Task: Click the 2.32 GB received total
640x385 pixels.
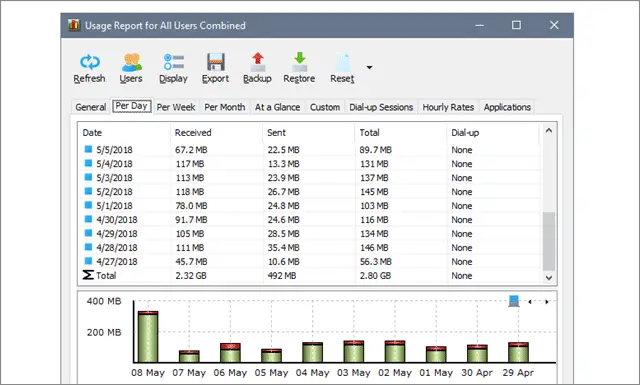Action: tap(191, 276)
